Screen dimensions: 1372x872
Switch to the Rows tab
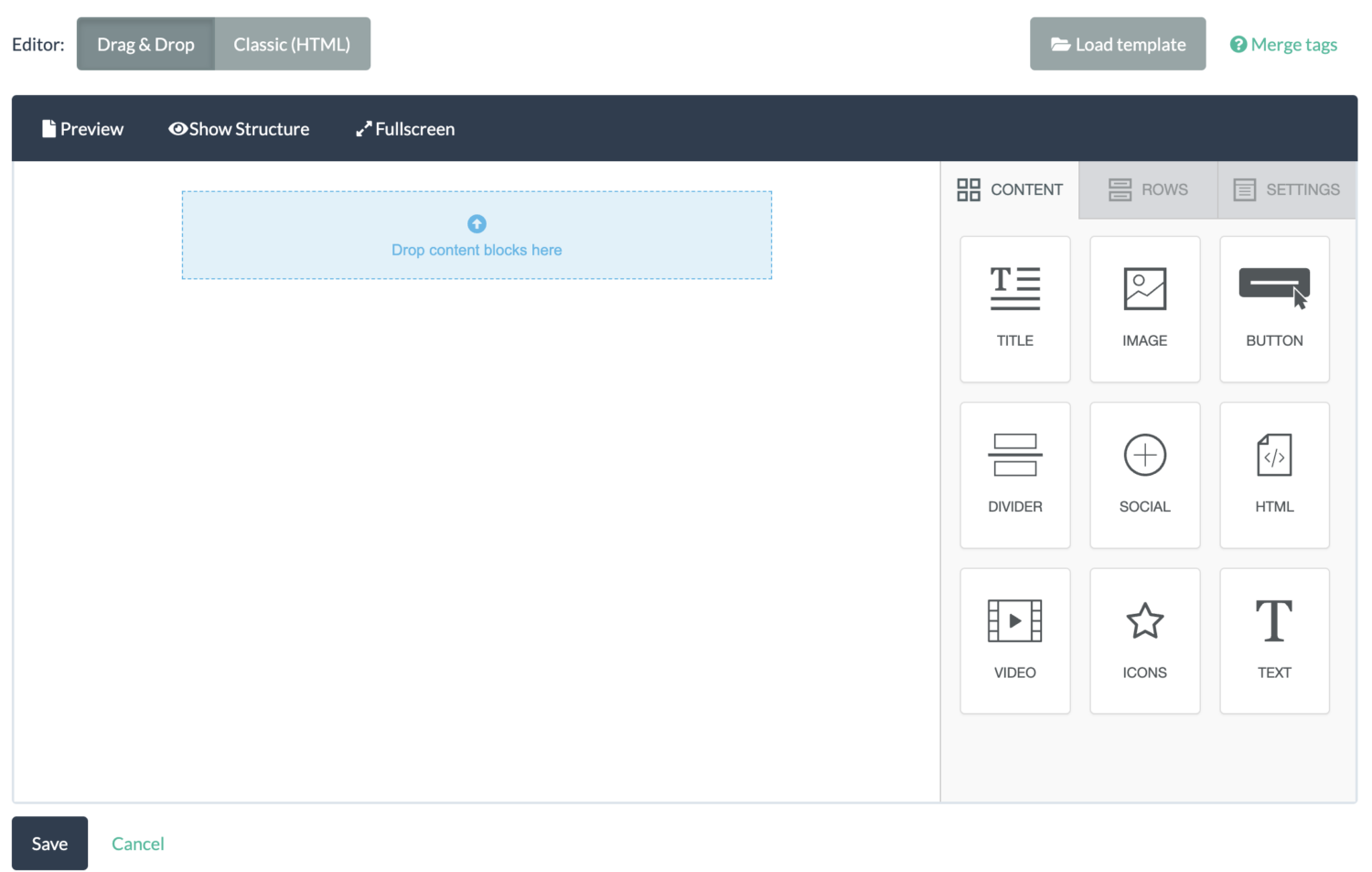pyautogui.click(x=1148, y=189)
